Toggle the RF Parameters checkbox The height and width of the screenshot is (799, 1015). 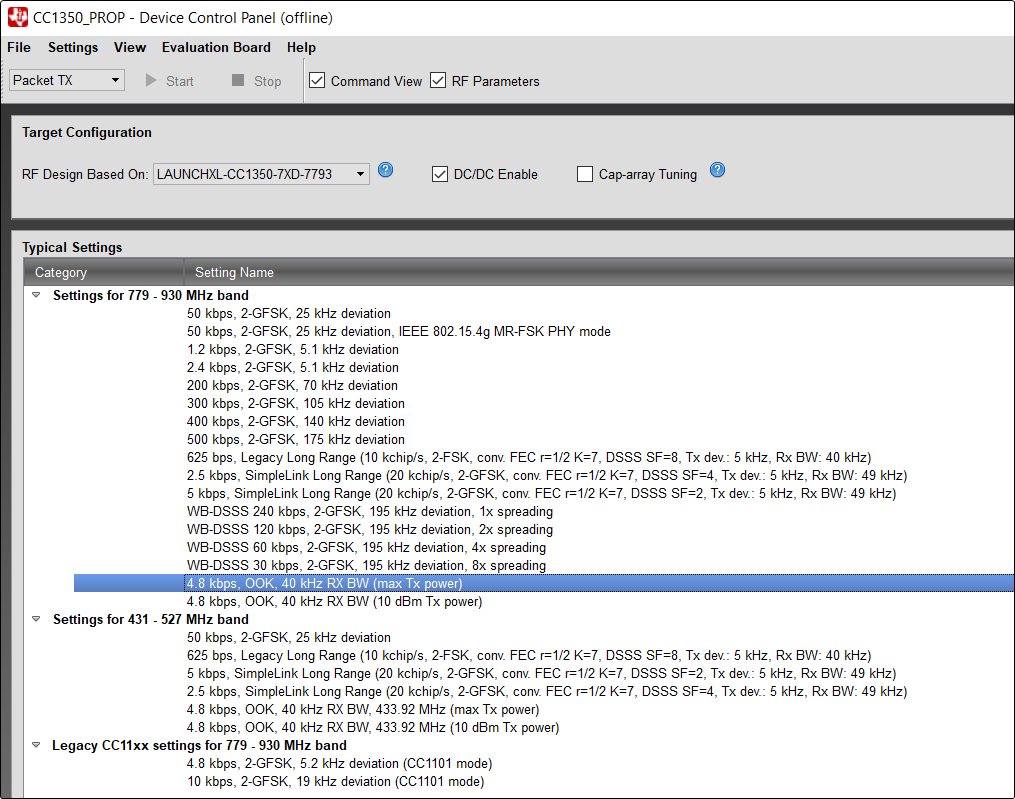point(438,80)
